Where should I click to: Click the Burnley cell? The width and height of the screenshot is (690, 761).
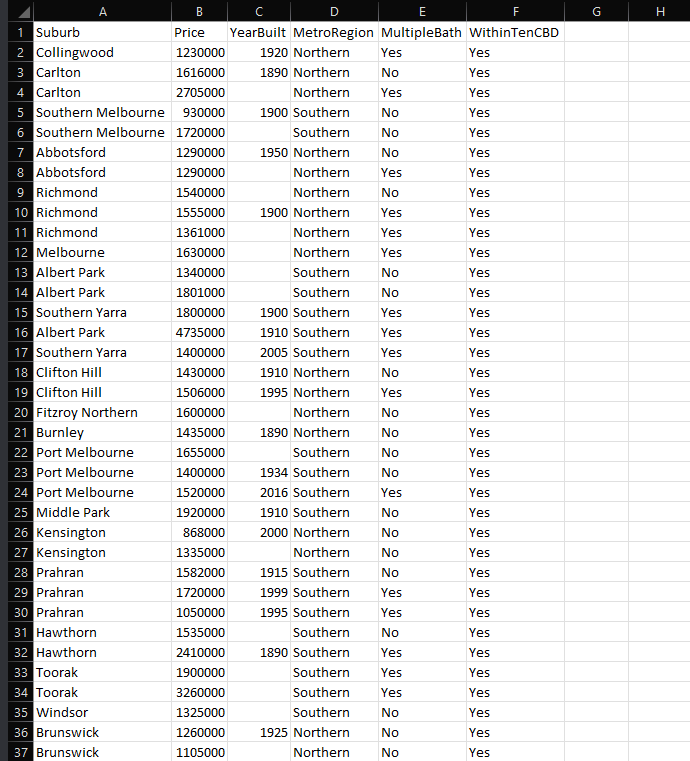click(x=102, y=432)
